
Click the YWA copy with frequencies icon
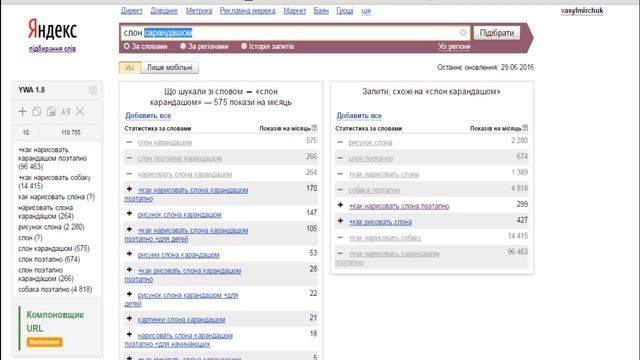[x=51, y=111]
